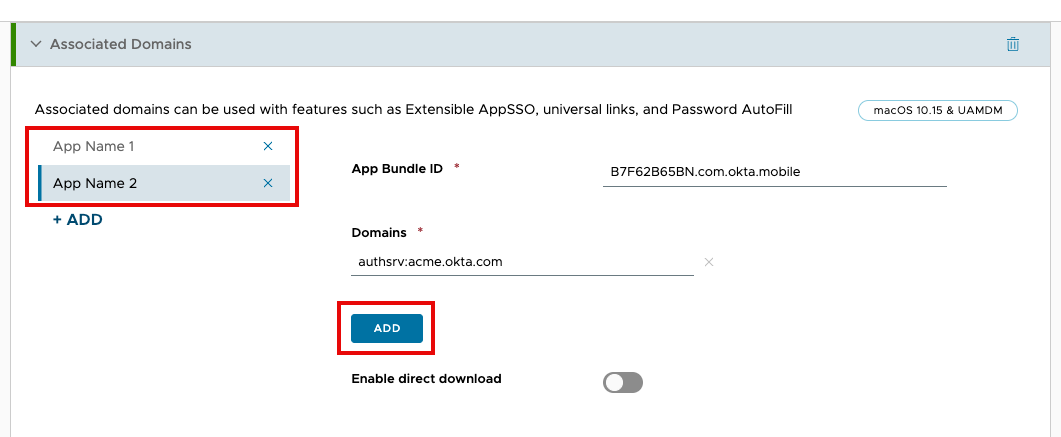Click the App Bundle ID label

(397, 168)
